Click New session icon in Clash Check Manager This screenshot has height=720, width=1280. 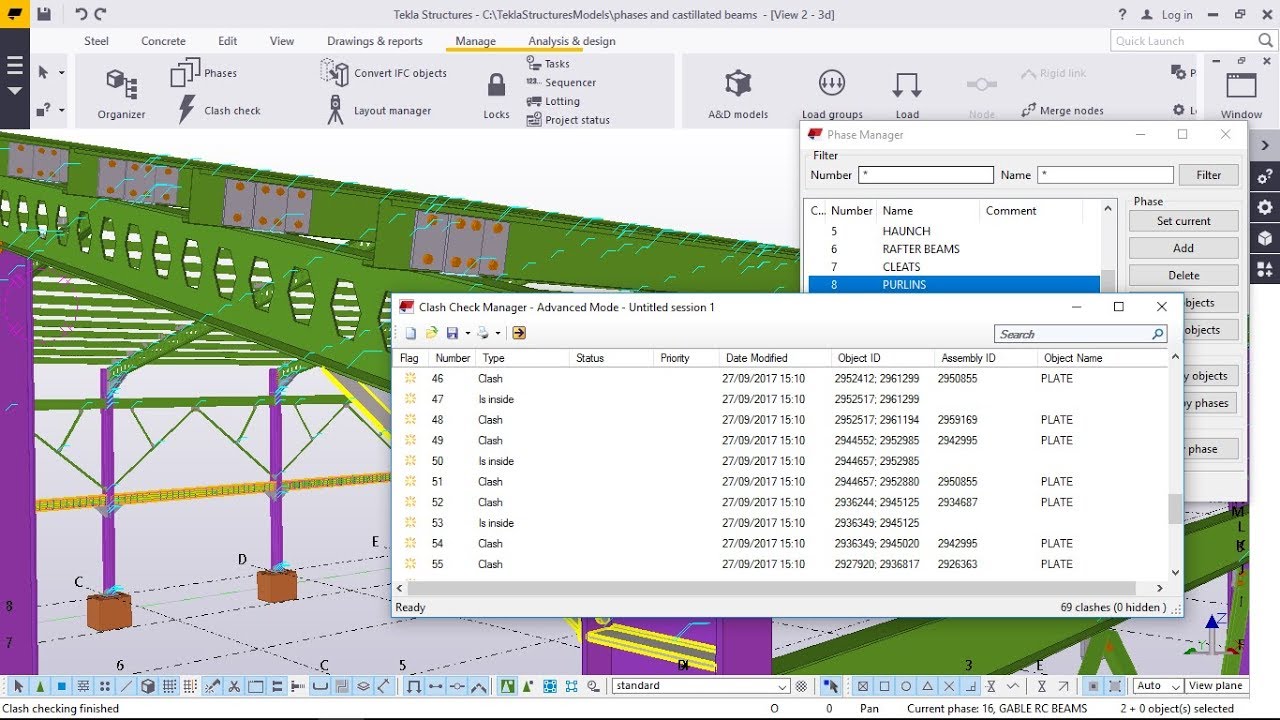point(410,333)
